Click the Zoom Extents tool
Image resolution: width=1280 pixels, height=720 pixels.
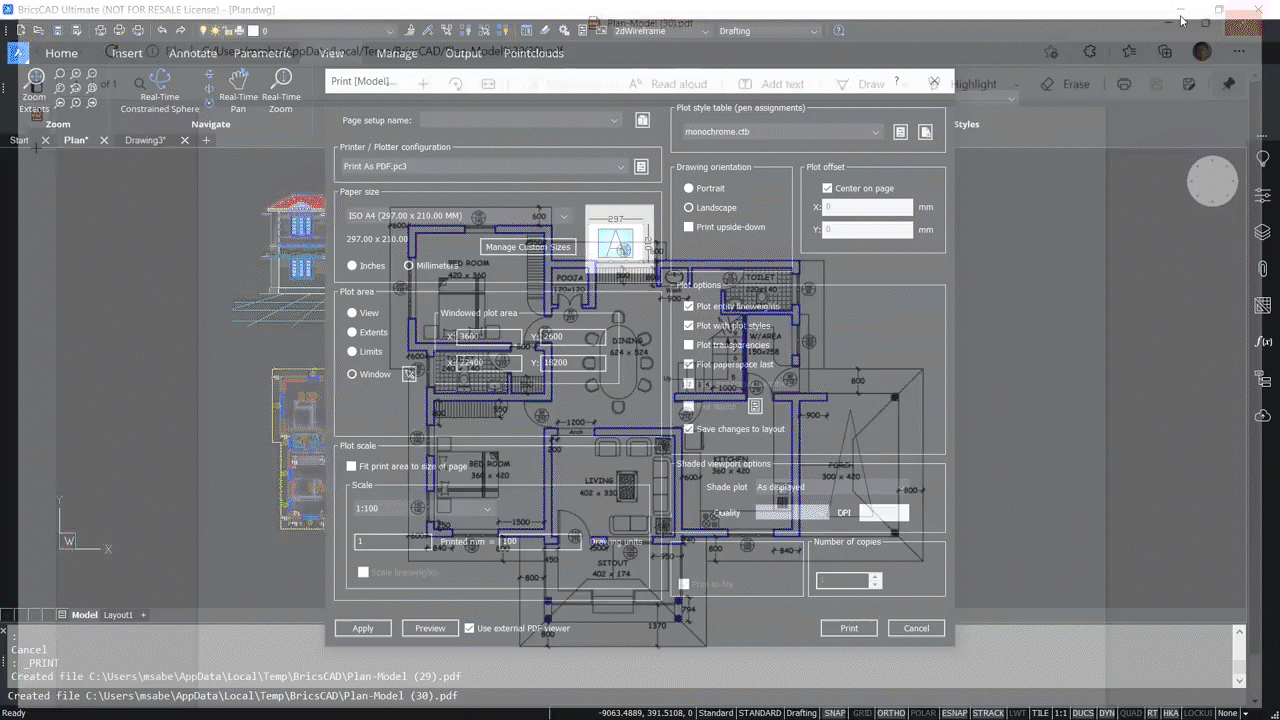point(34,89)
